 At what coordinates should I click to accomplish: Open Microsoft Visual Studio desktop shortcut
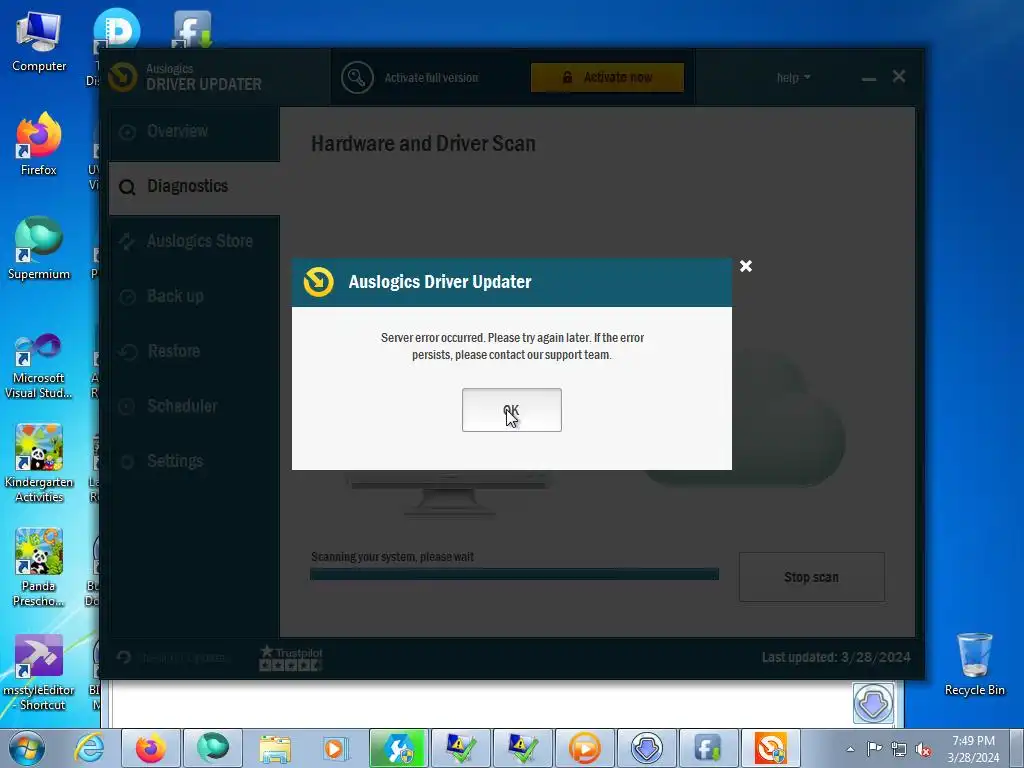(39, 366)
